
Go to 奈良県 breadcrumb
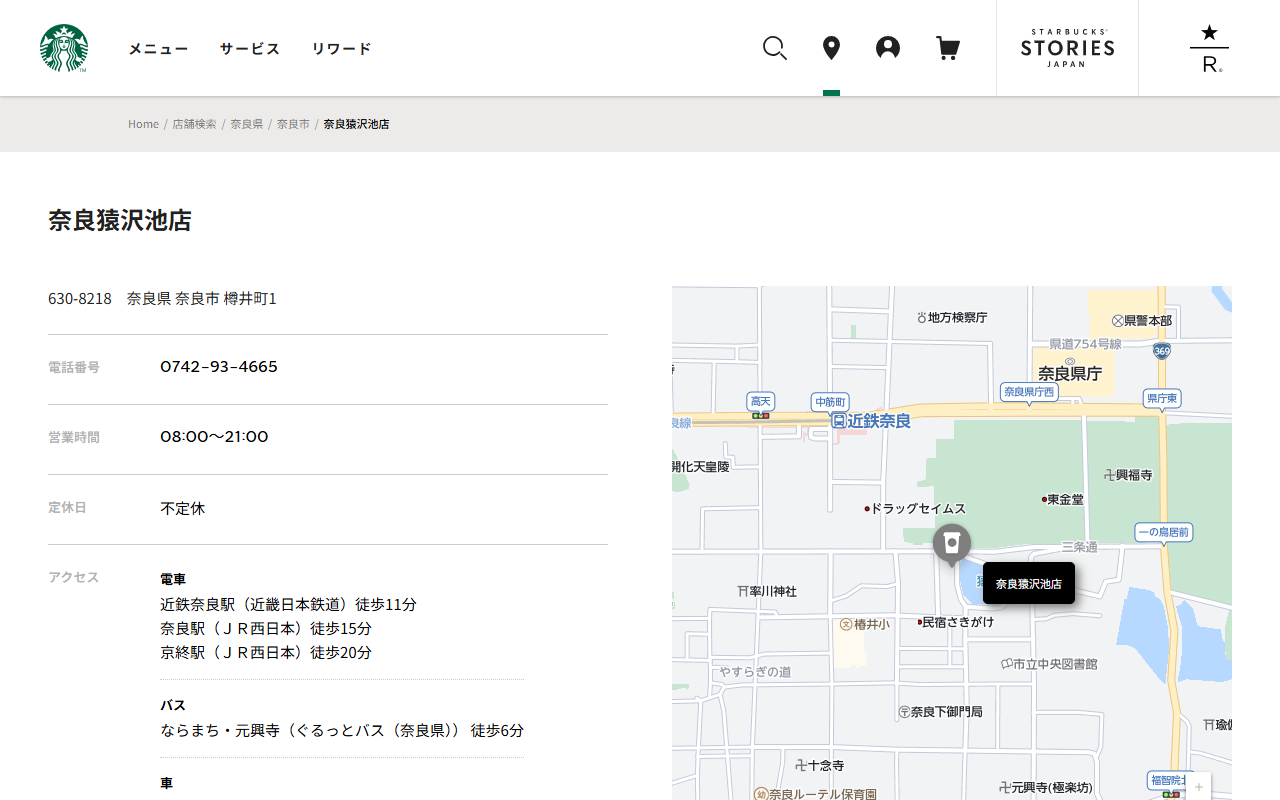247,124
